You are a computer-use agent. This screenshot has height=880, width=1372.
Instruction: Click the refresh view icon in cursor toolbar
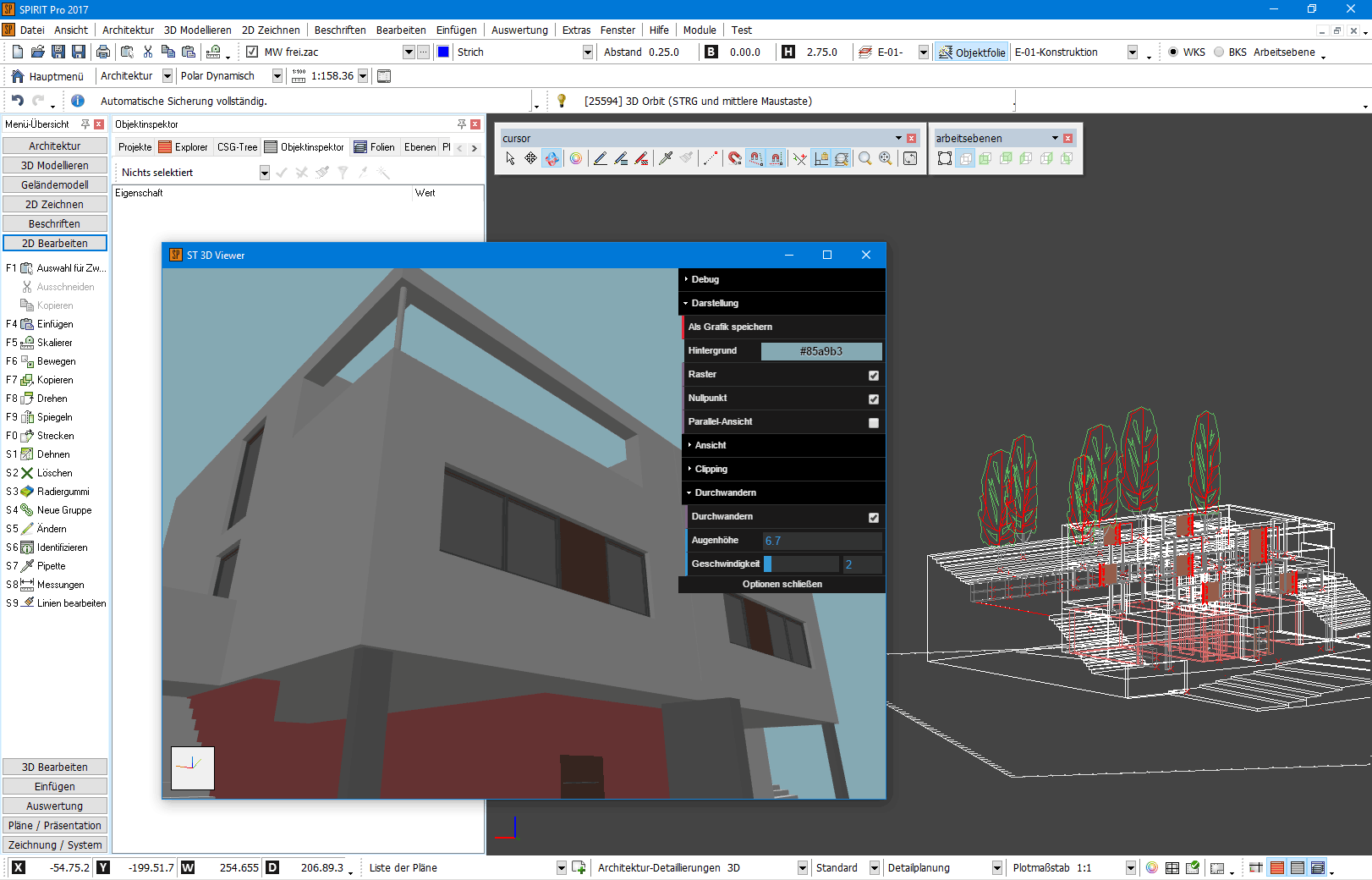point(910,158)
